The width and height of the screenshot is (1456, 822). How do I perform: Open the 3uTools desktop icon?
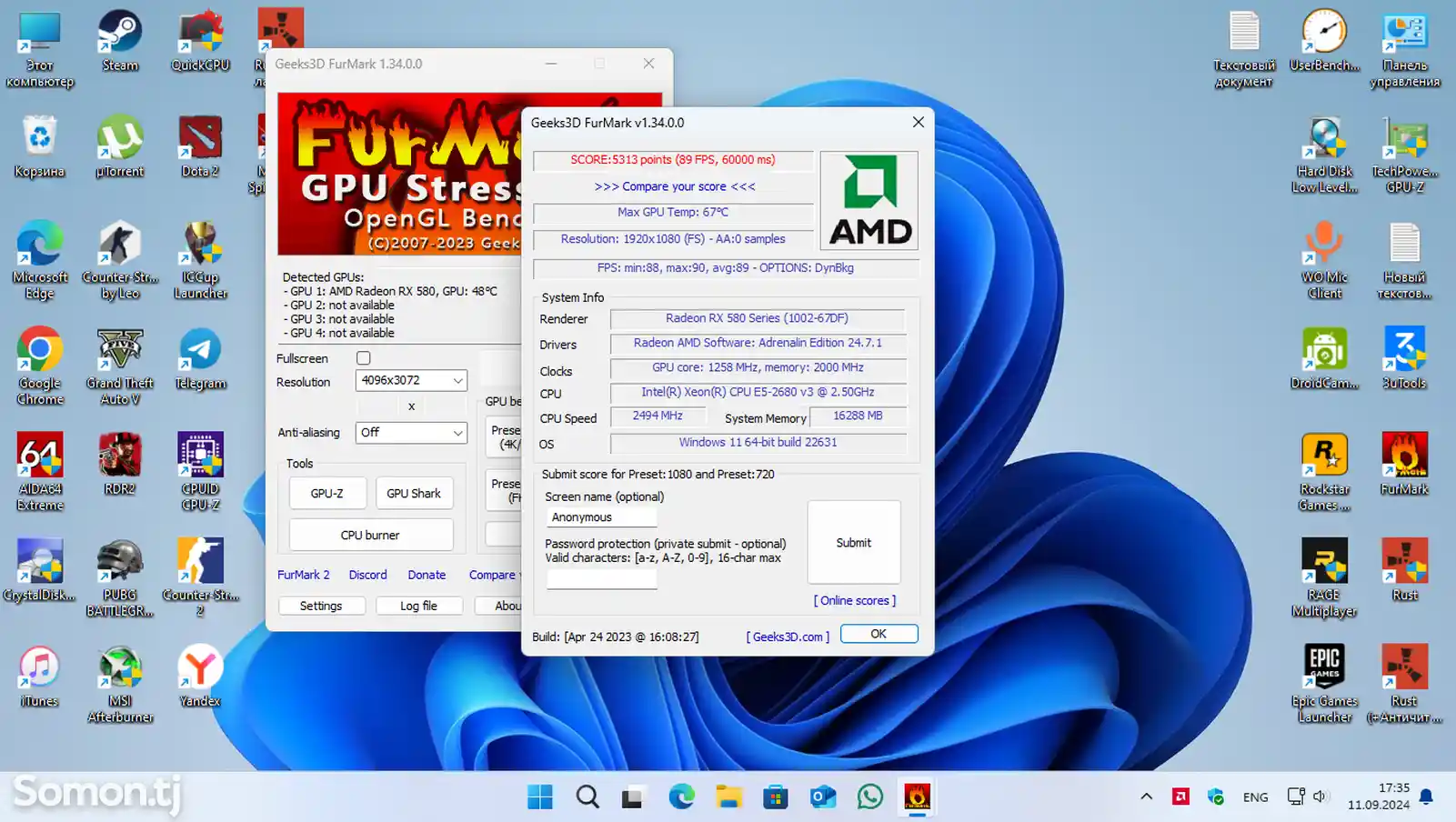[1404, 358]
